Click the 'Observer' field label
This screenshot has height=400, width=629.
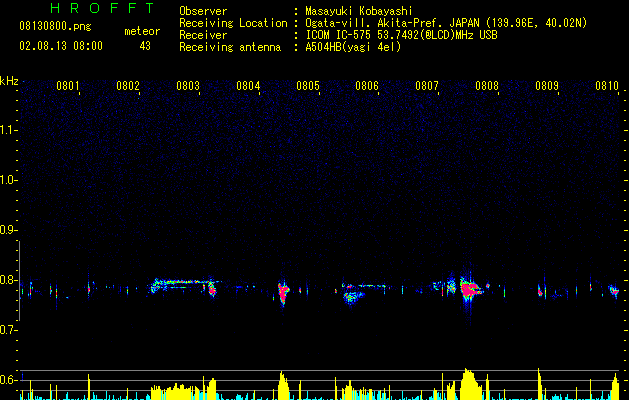coord(203,11)
